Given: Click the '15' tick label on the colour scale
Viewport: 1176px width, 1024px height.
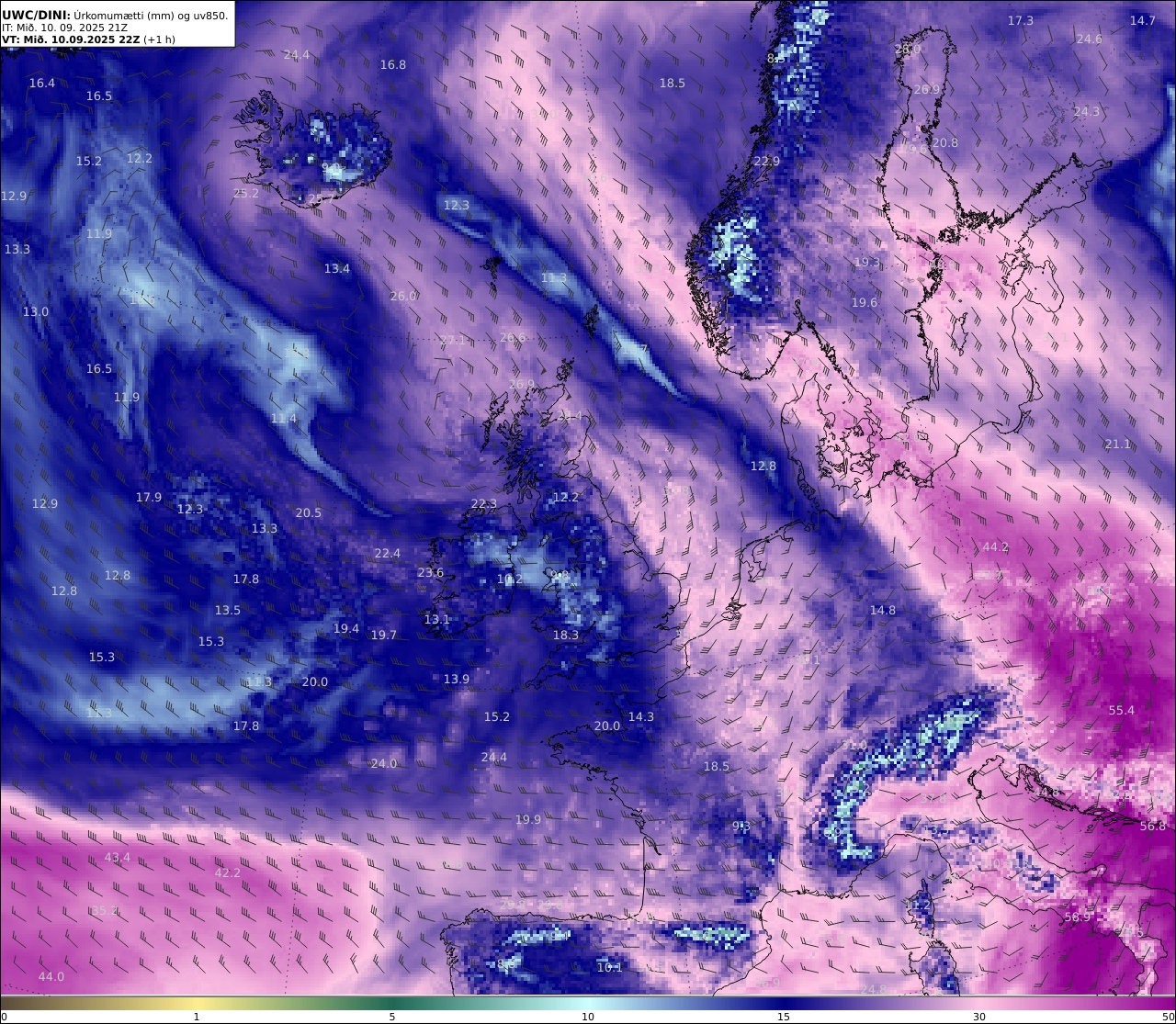Looking at the screenshot, I should click(x=784, y=1017).
